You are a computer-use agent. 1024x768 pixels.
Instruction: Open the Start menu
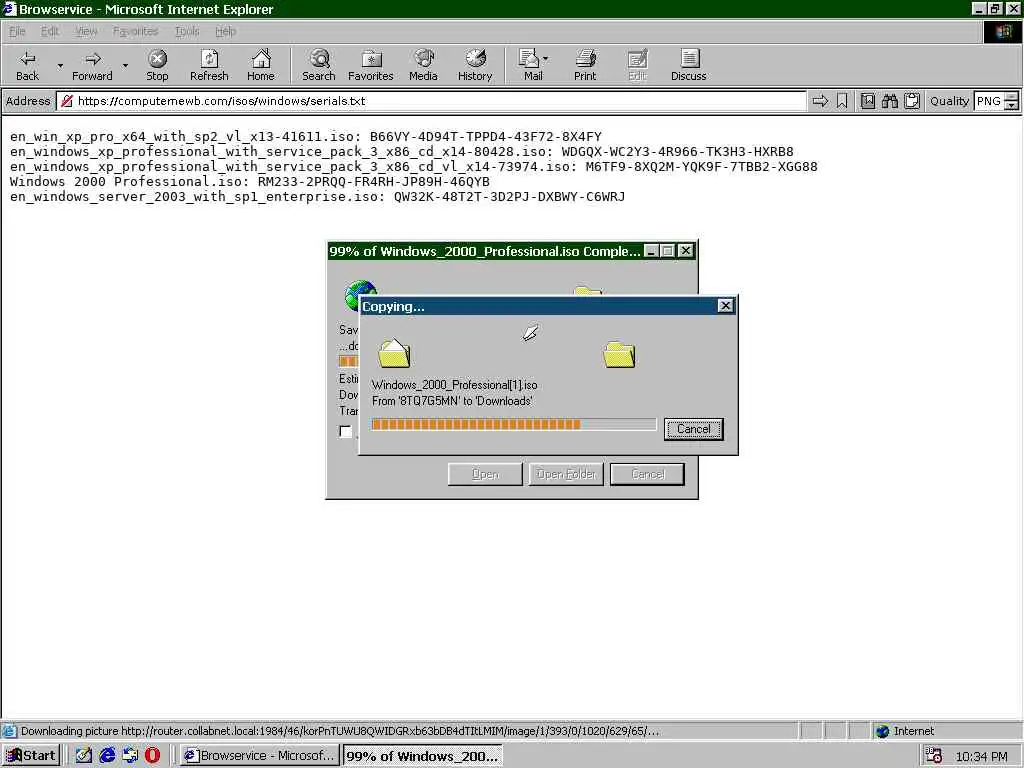tap(31, 756)
